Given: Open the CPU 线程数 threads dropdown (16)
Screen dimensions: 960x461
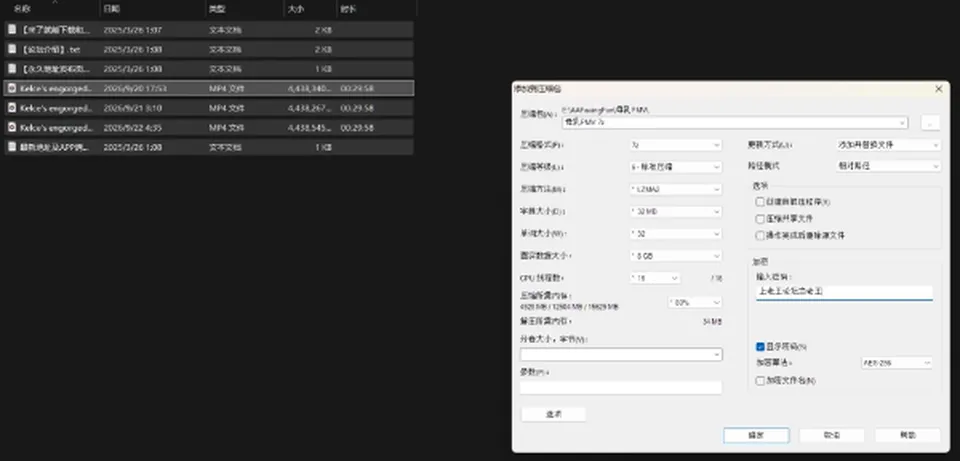Looking at the screenshot, I should [654, 278].
